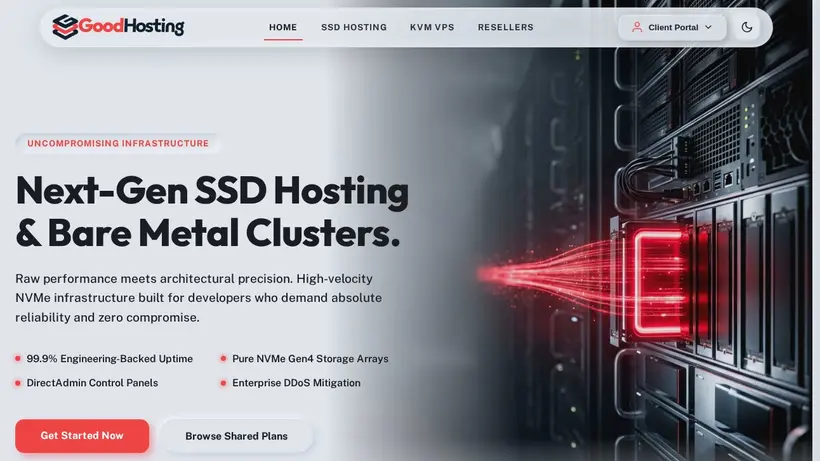Open the KVM VPS menu item
This screenshot has width=820, height=461.
[x=432, y=27]
